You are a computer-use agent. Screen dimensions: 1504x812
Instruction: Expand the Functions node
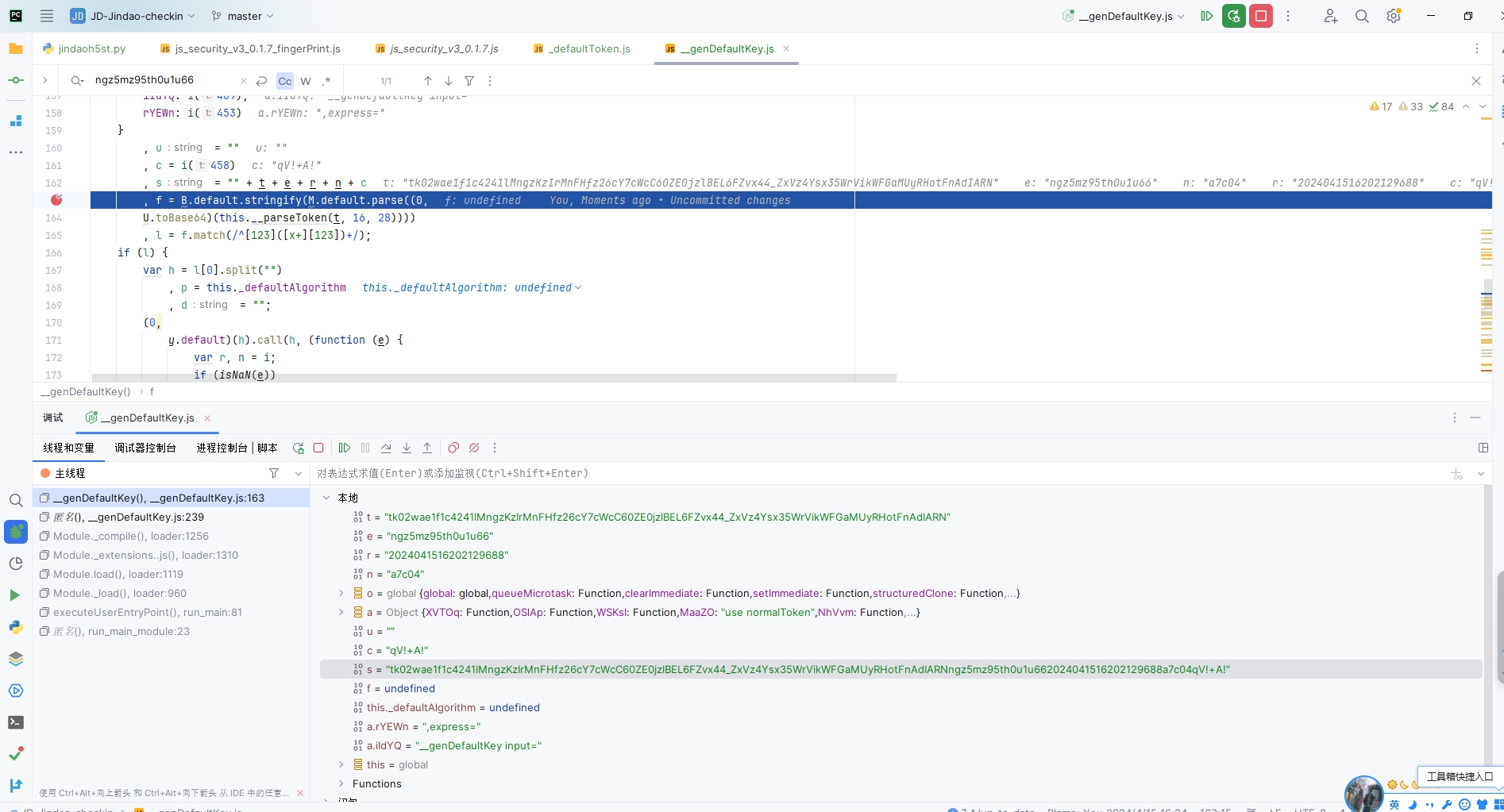[341, 783]
